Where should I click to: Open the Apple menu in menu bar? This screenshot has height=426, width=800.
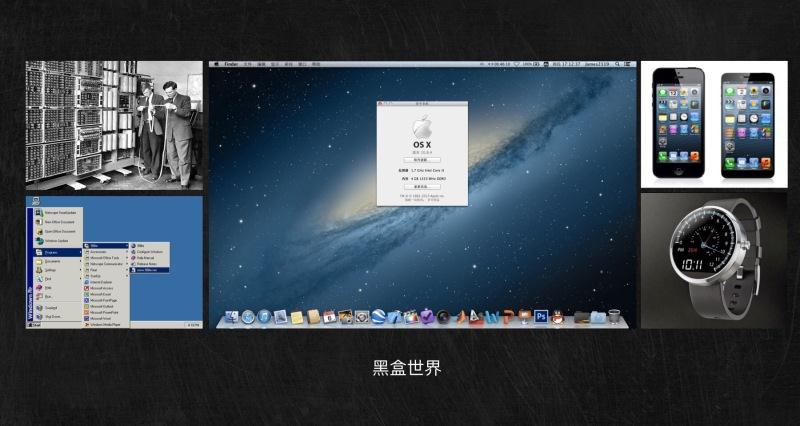point(216,64)
